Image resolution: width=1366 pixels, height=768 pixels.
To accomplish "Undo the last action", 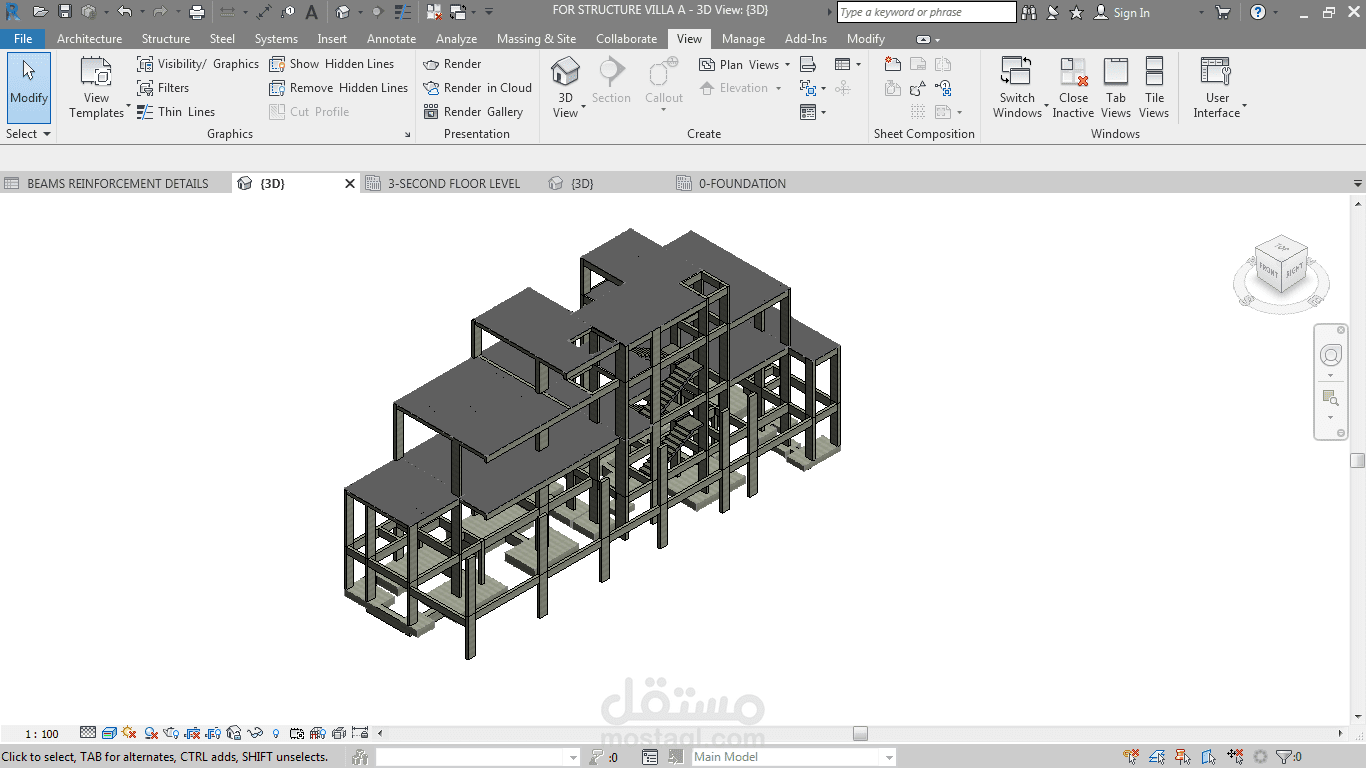I will click(124, 12).
